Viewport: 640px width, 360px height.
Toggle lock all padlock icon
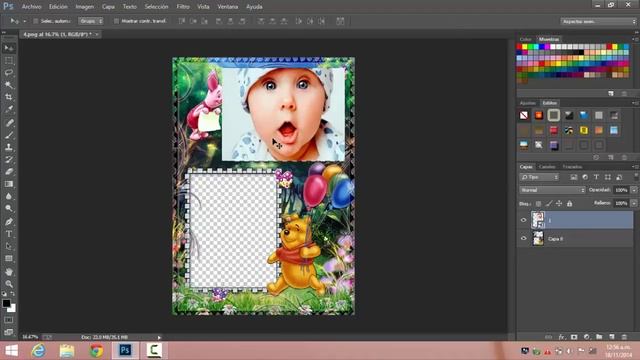(x=569, y=203)
